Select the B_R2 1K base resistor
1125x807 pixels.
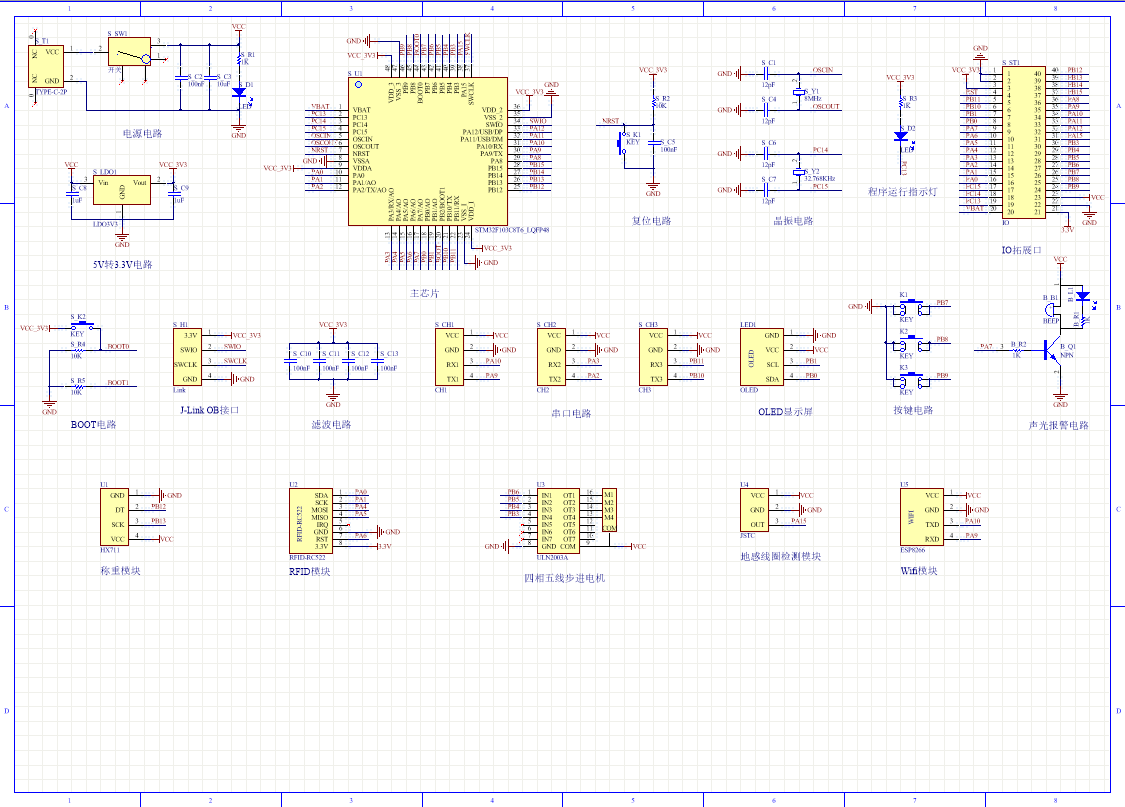[x=1017, y=350]
